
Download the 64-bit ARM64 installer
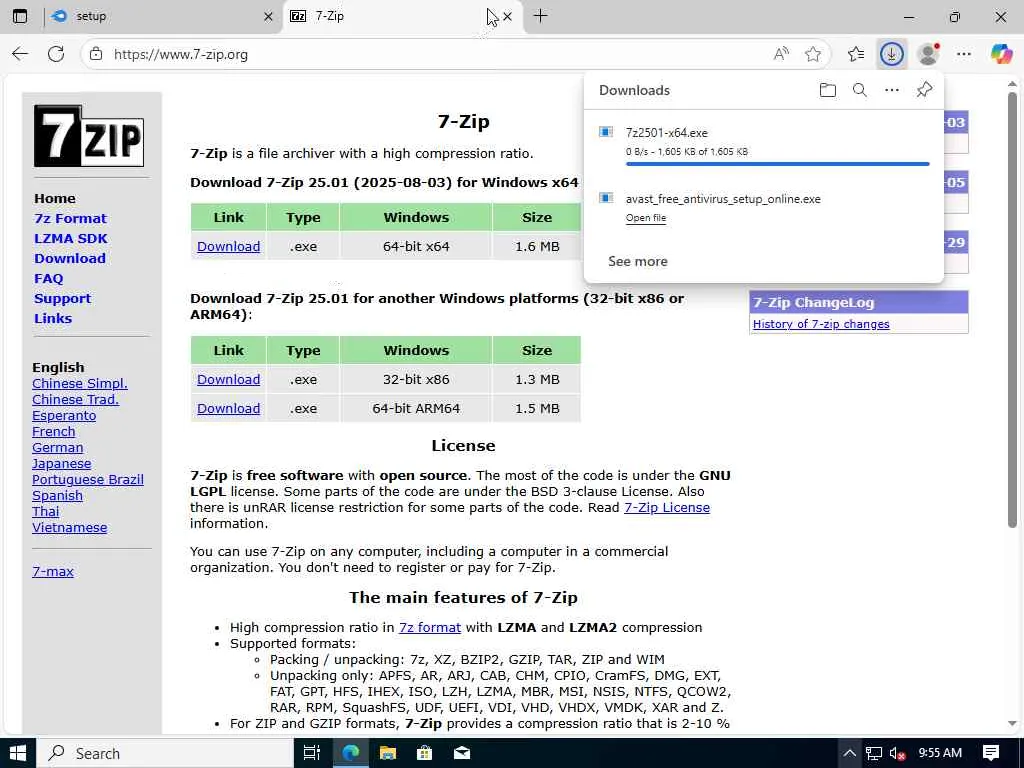tap(229, 408)
